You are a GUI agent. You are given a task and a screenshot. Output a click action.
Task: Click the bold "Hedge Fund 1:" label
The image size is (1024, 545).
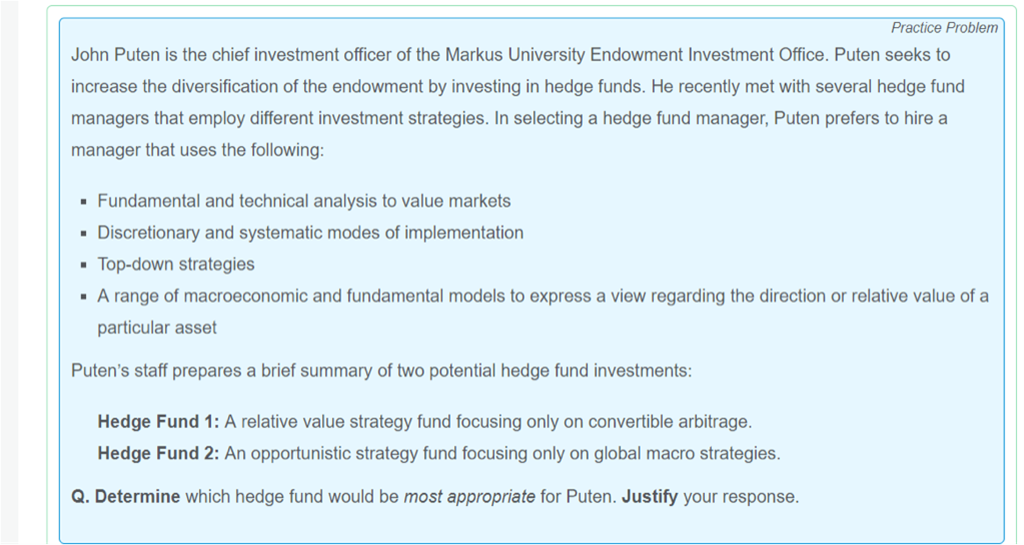click(x=158, y=421)
